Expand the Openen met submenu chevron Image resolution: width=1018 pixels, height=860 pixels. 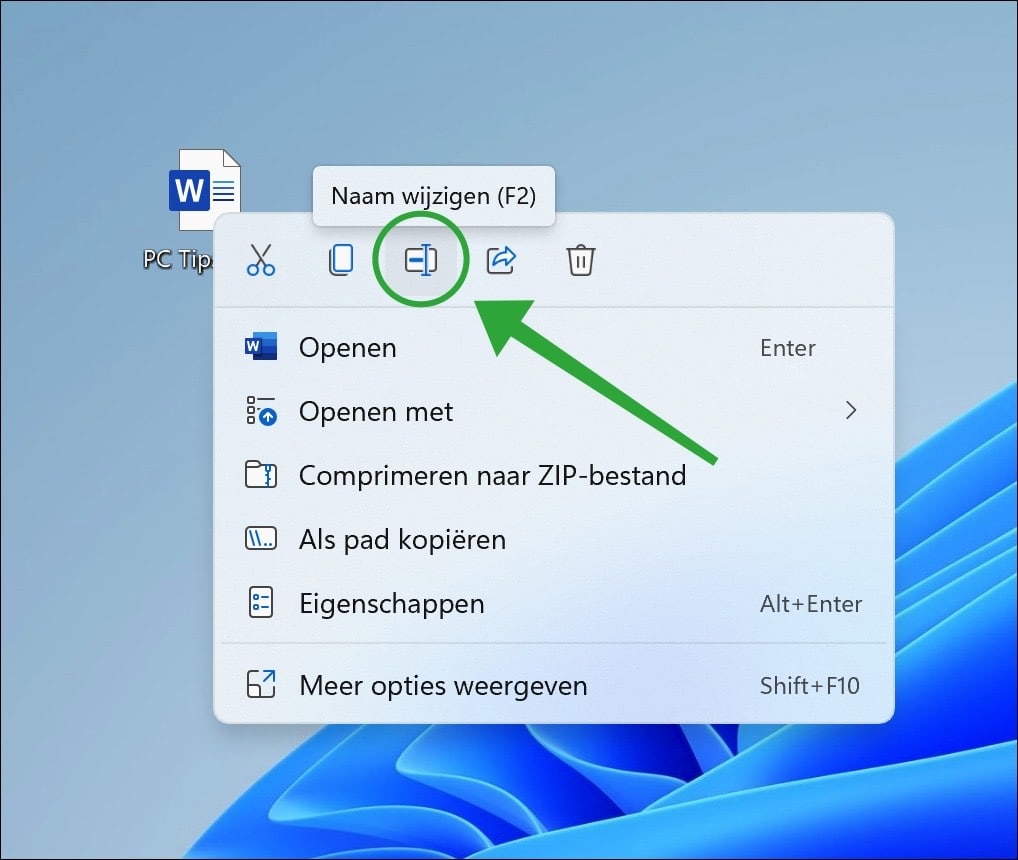[851, 411]
